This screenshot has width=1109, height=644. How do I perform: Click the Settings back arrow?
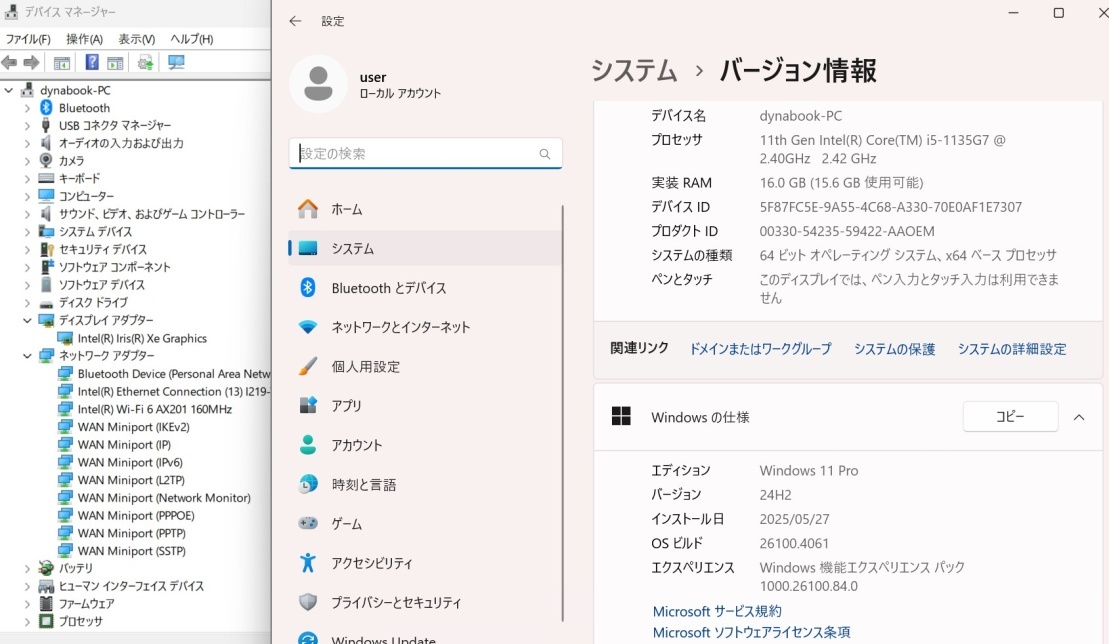point(295,21)
